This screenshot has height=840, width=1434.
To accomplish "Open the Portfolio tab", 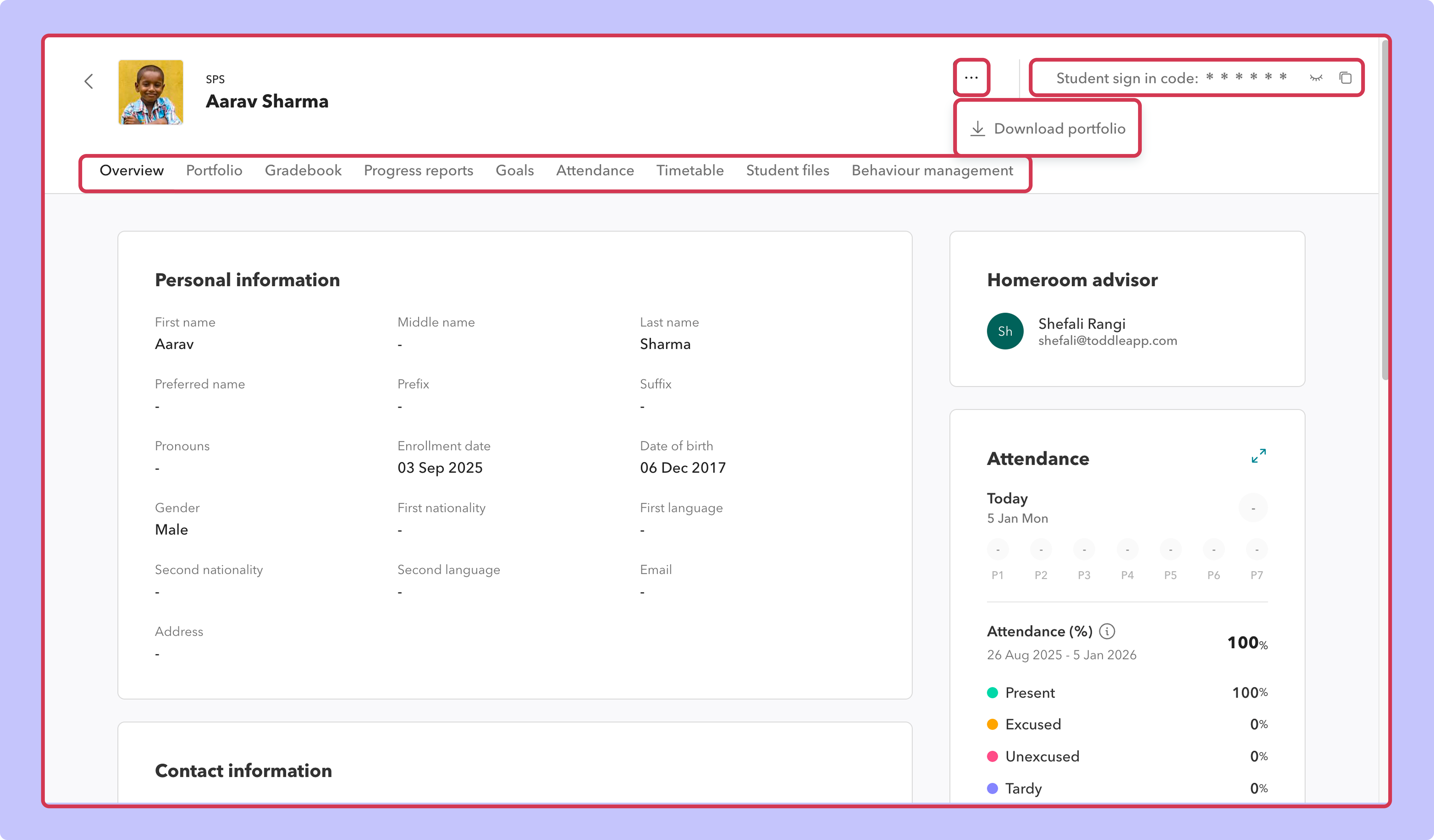I will 214,171.
